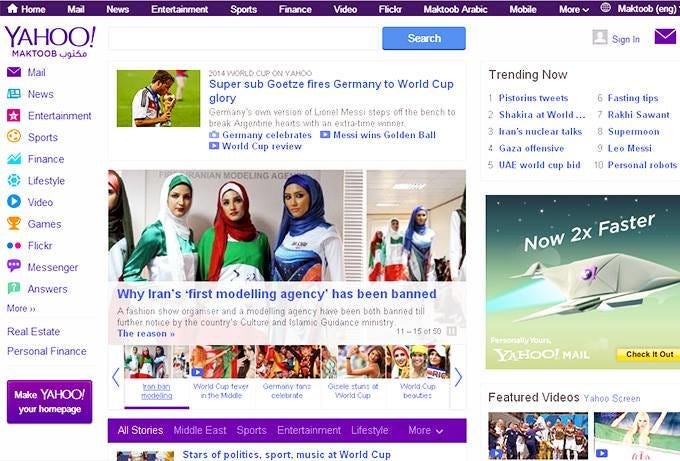Click the blue Search button
The image size is (680, 461).
pos(424,38)
